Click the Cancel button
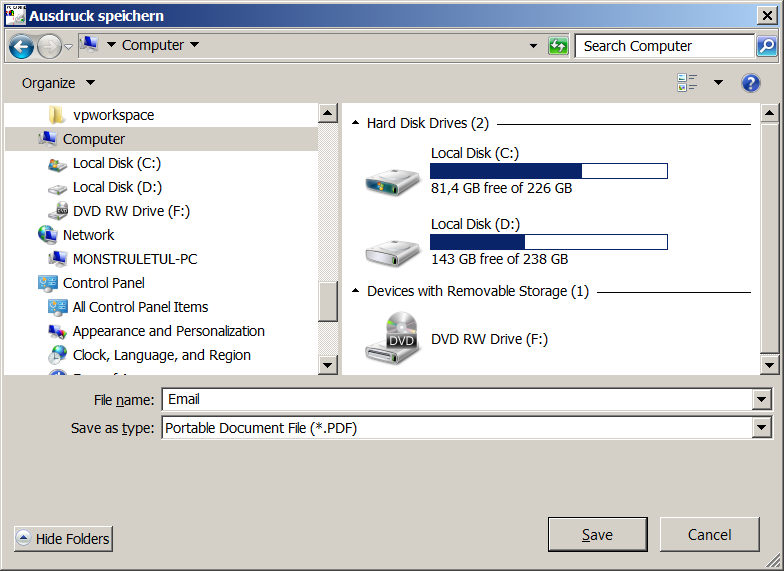 pos(709,535)
